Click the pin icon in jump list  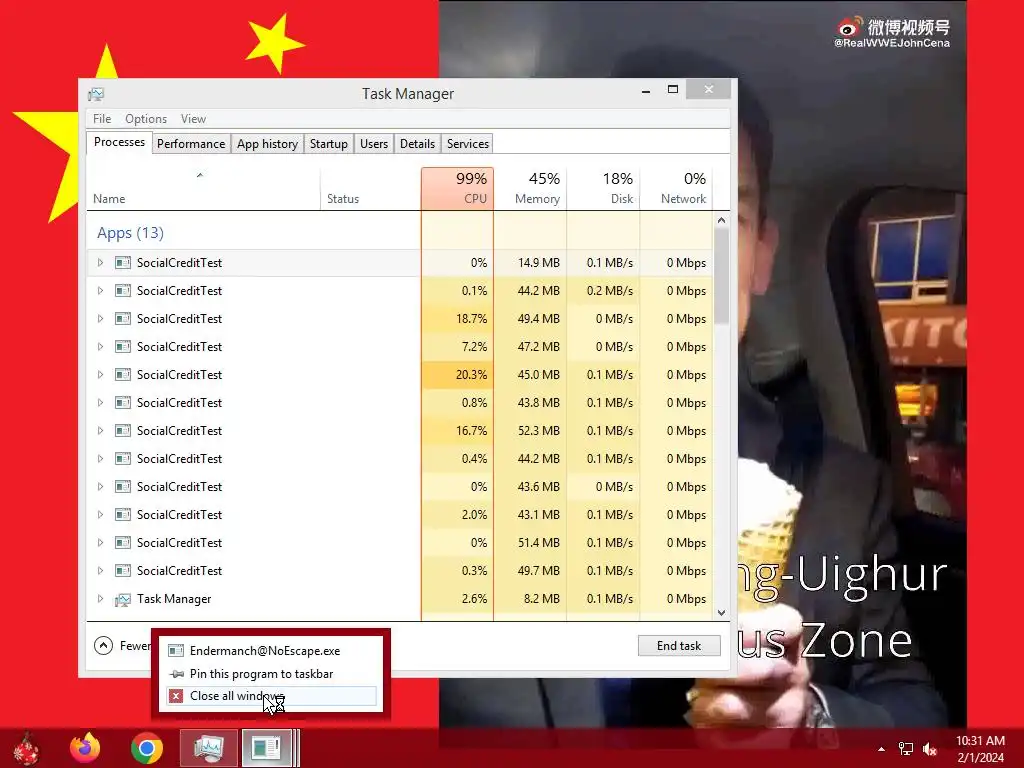click(x=176, y=674)
